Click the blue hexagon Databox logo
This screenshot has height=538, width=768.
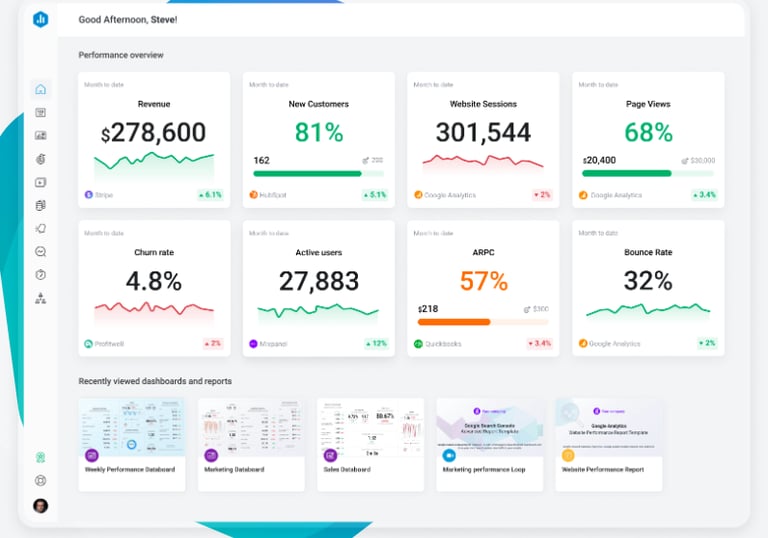tap(41, 19)
